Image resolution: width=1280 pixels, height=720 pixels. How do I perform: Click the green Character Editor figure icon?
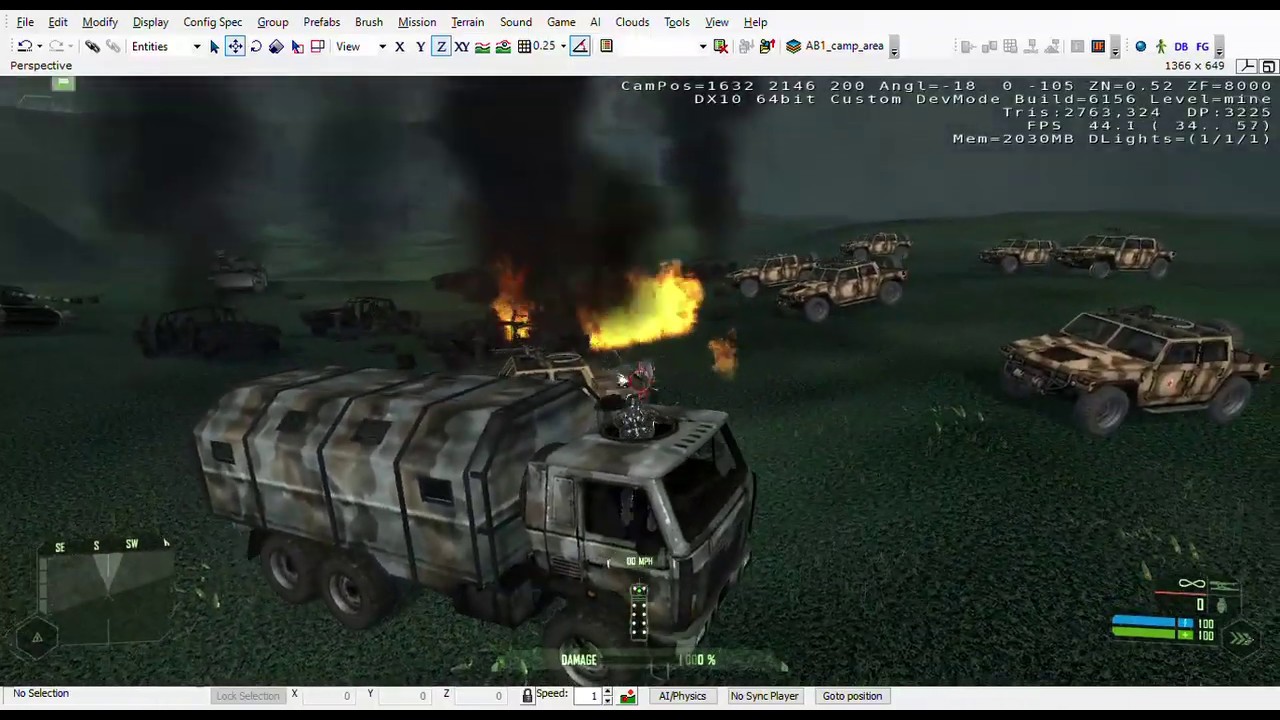click(x=1160, y=46)
